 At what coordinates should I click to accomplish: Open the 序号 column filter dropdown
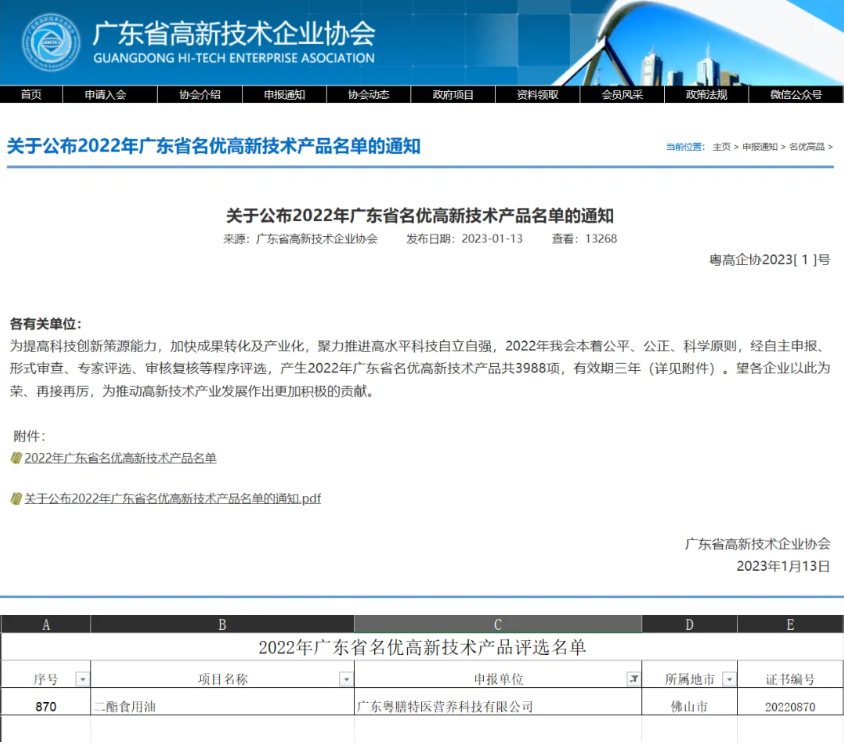[x=82, y=679]
